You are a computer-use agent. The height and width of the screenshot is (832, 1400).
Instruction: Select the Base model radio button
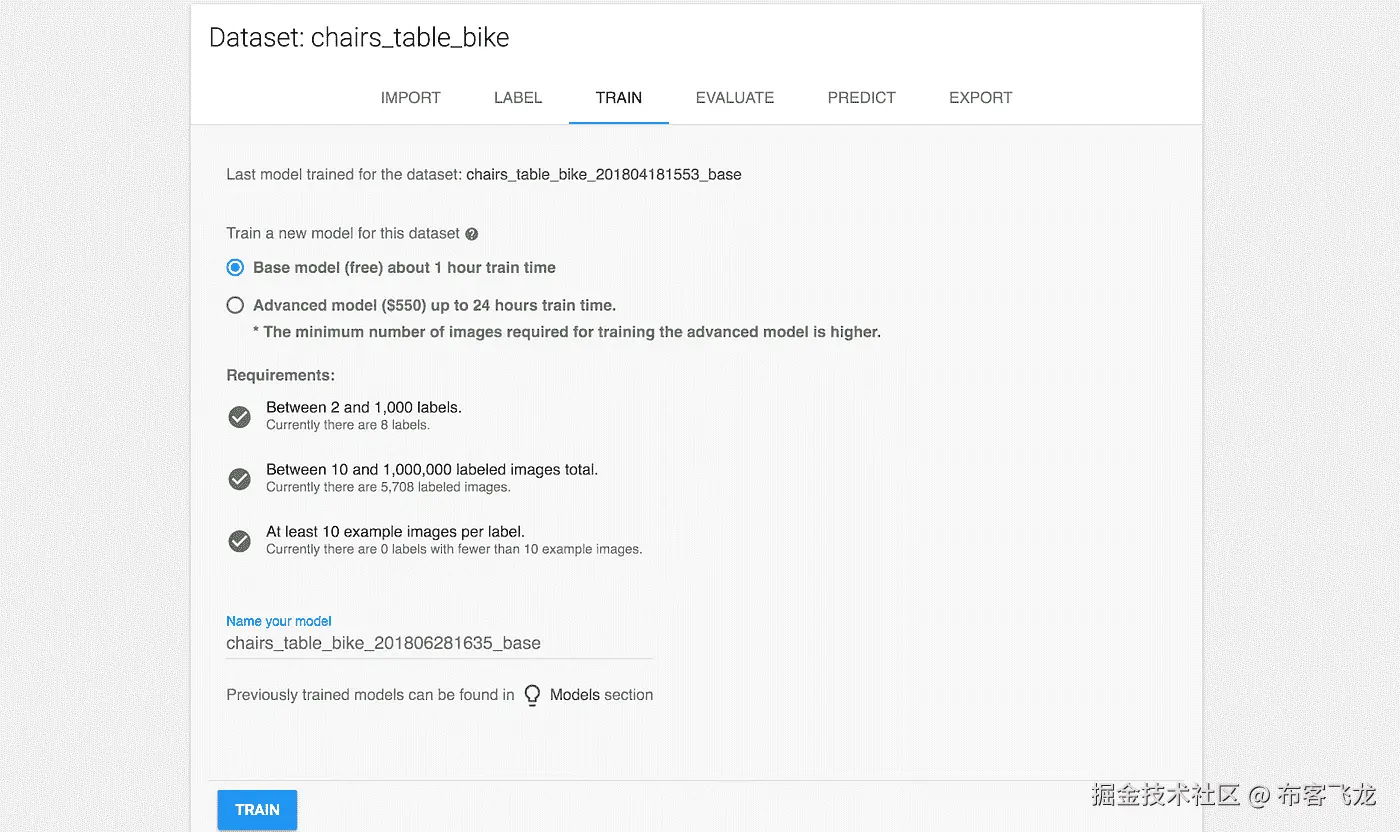(x=235, y=268)
